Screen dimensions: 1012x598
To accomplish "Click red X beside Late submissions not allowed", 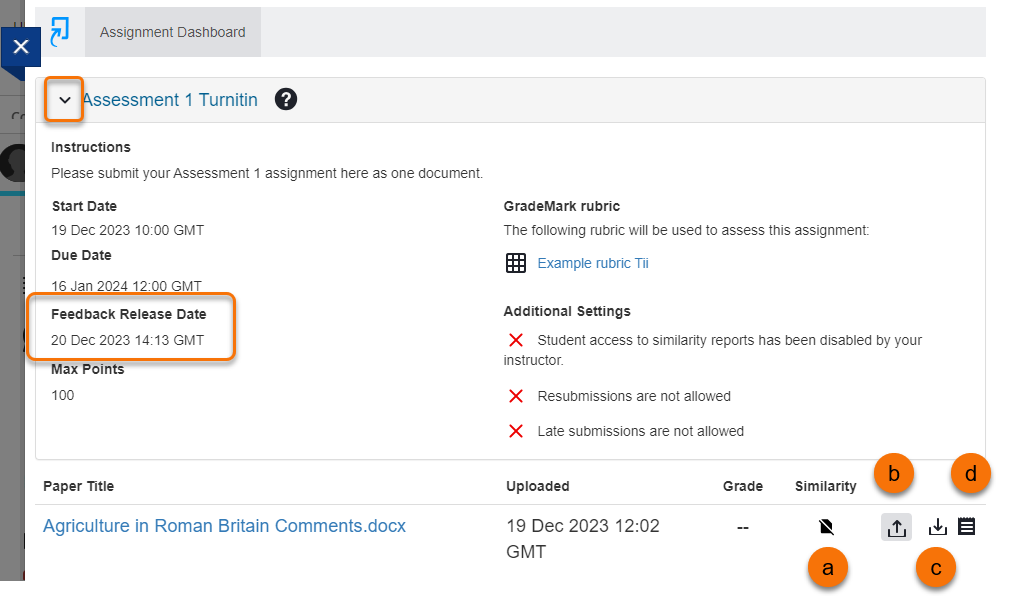I will [516, 432].
